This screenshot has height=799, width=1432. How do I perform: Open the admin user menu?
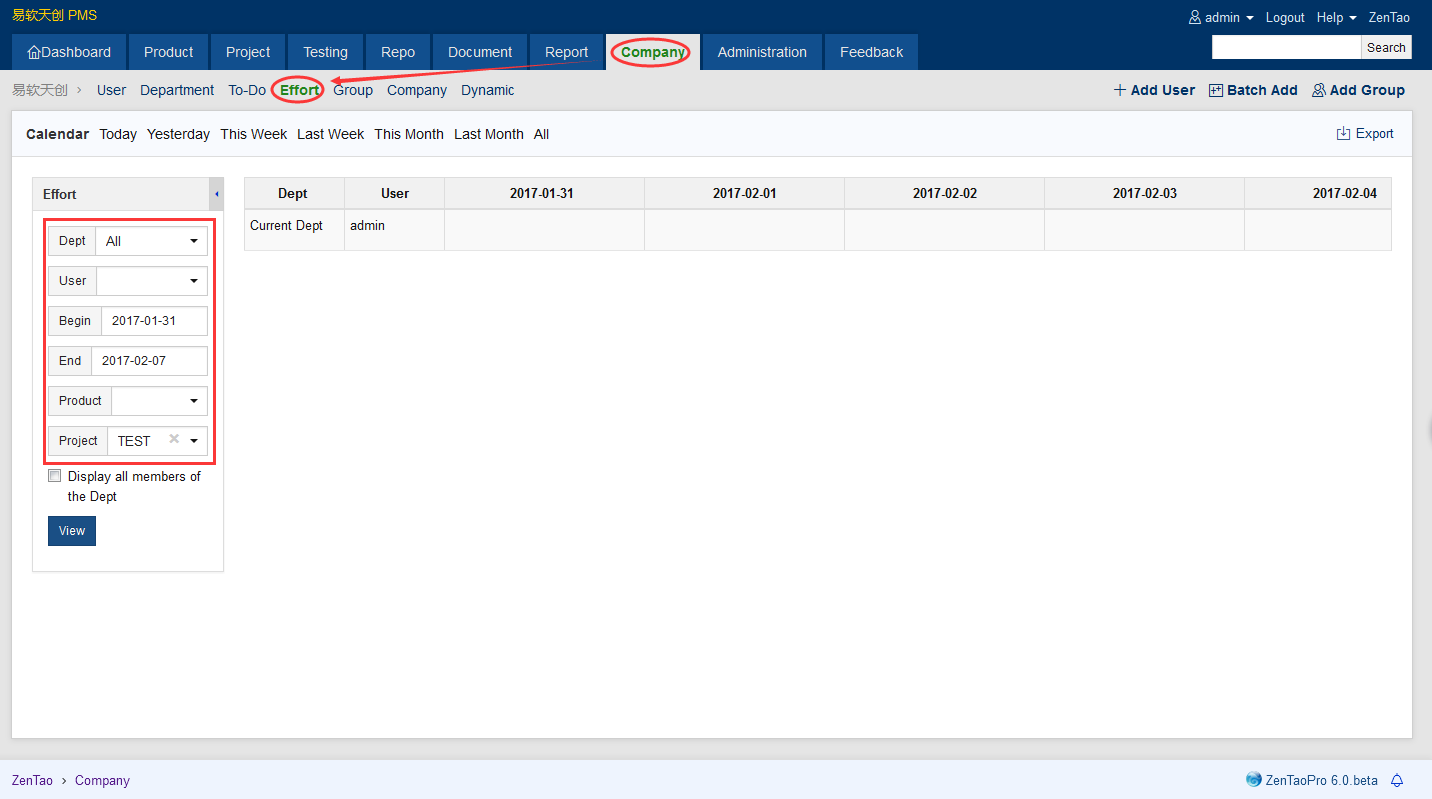point(1221,17)
